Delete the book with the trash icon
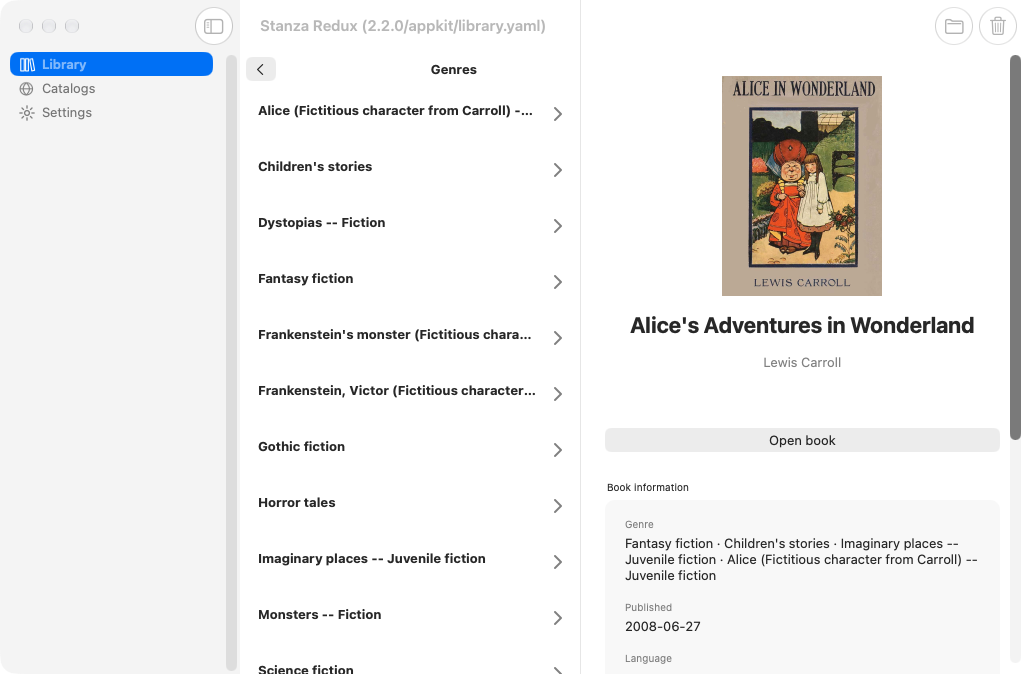1024x674 pixels. [x=997, y=26]
